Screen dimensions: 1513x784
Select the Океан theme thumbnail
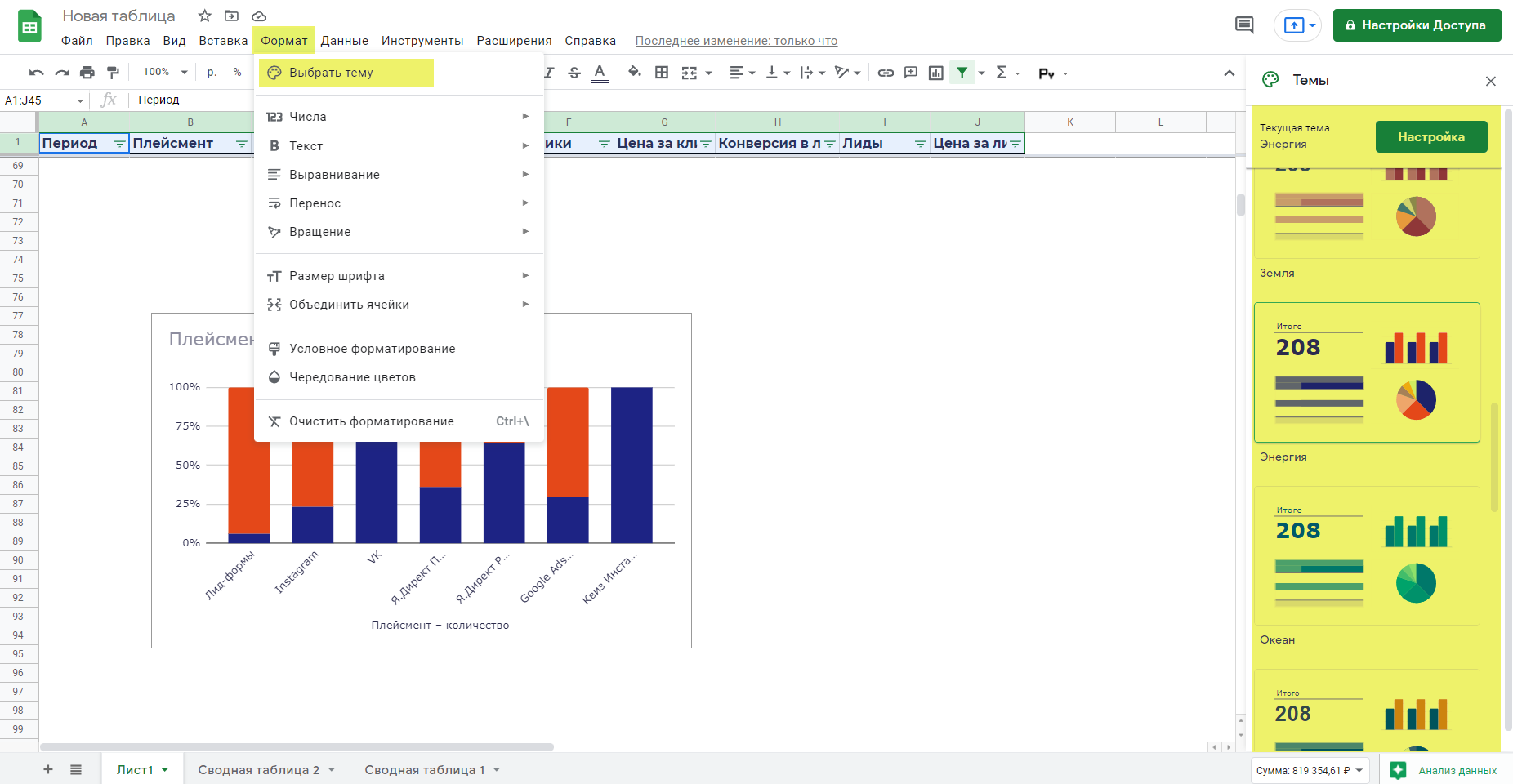1367,556
